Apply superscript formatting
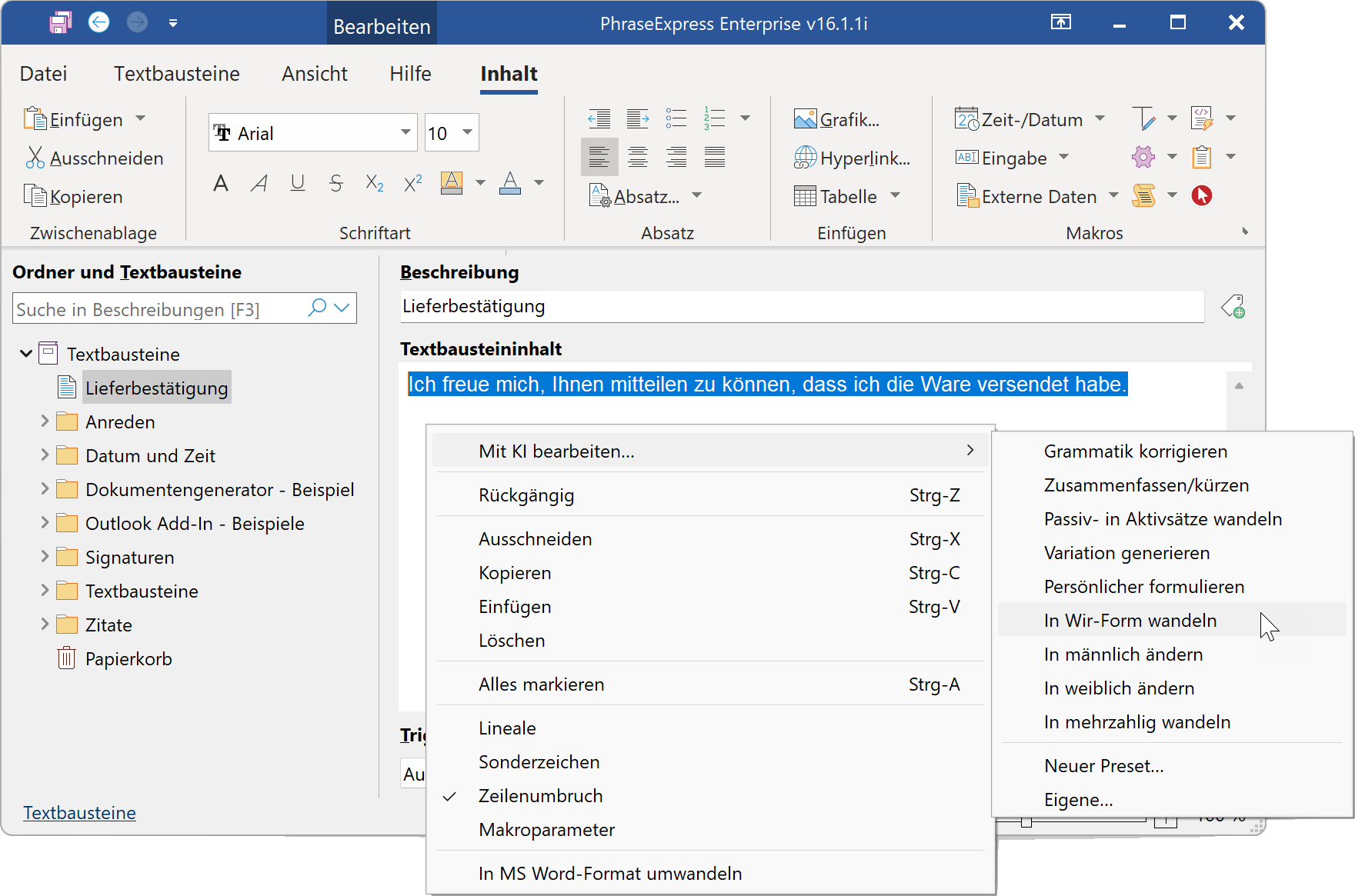Screen dimensions: 1355x896 pos(413,183)
